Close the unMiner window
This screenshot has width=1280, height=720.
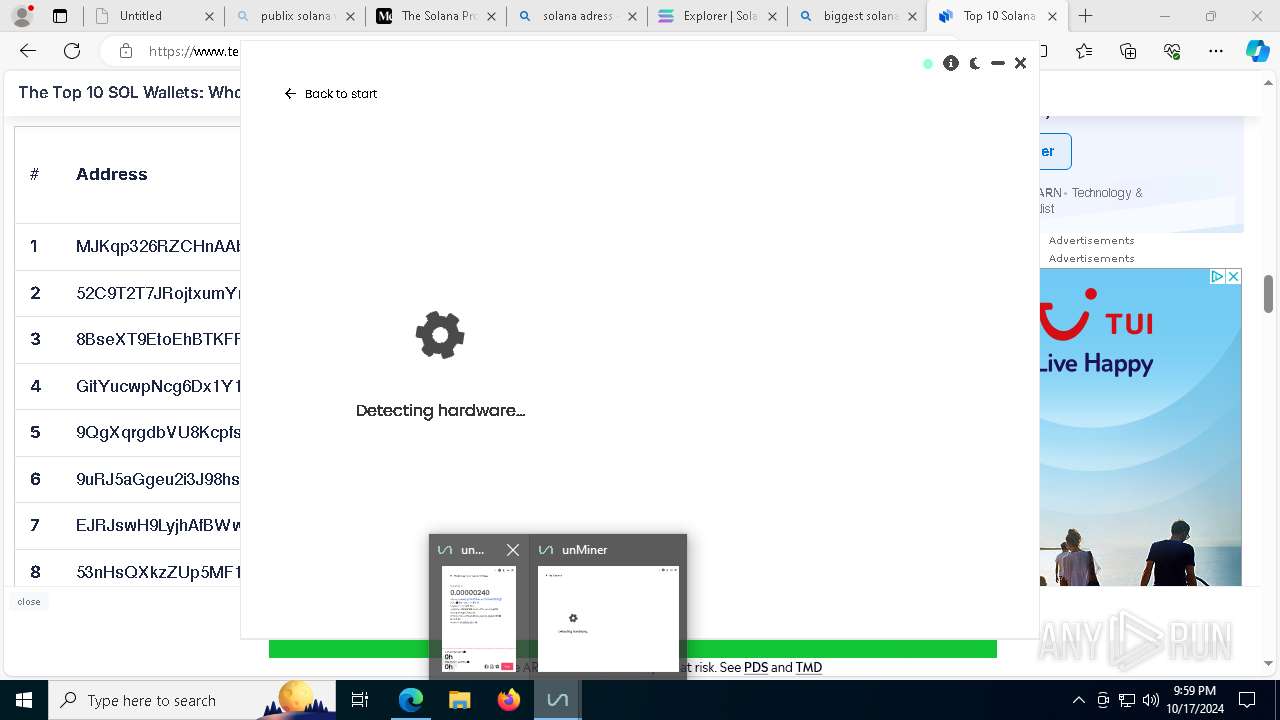[x=1020, y=63]
